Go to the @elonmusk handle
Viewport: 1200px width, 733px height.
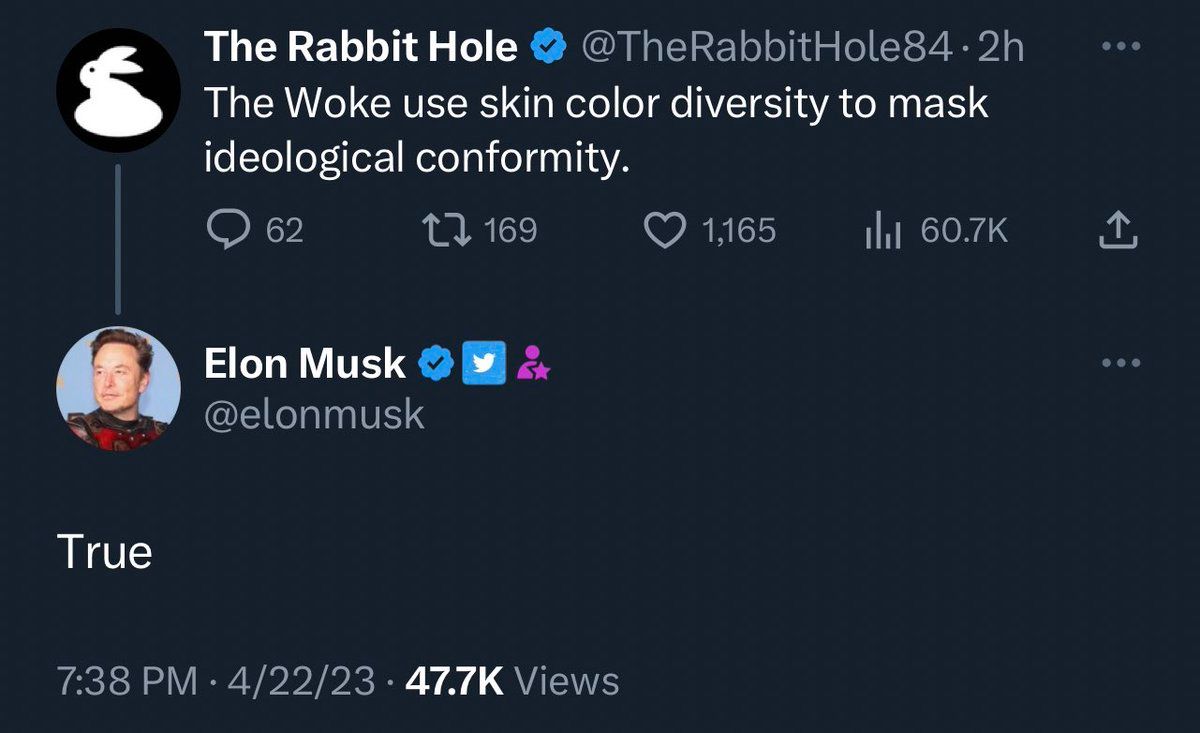[314, 414]
